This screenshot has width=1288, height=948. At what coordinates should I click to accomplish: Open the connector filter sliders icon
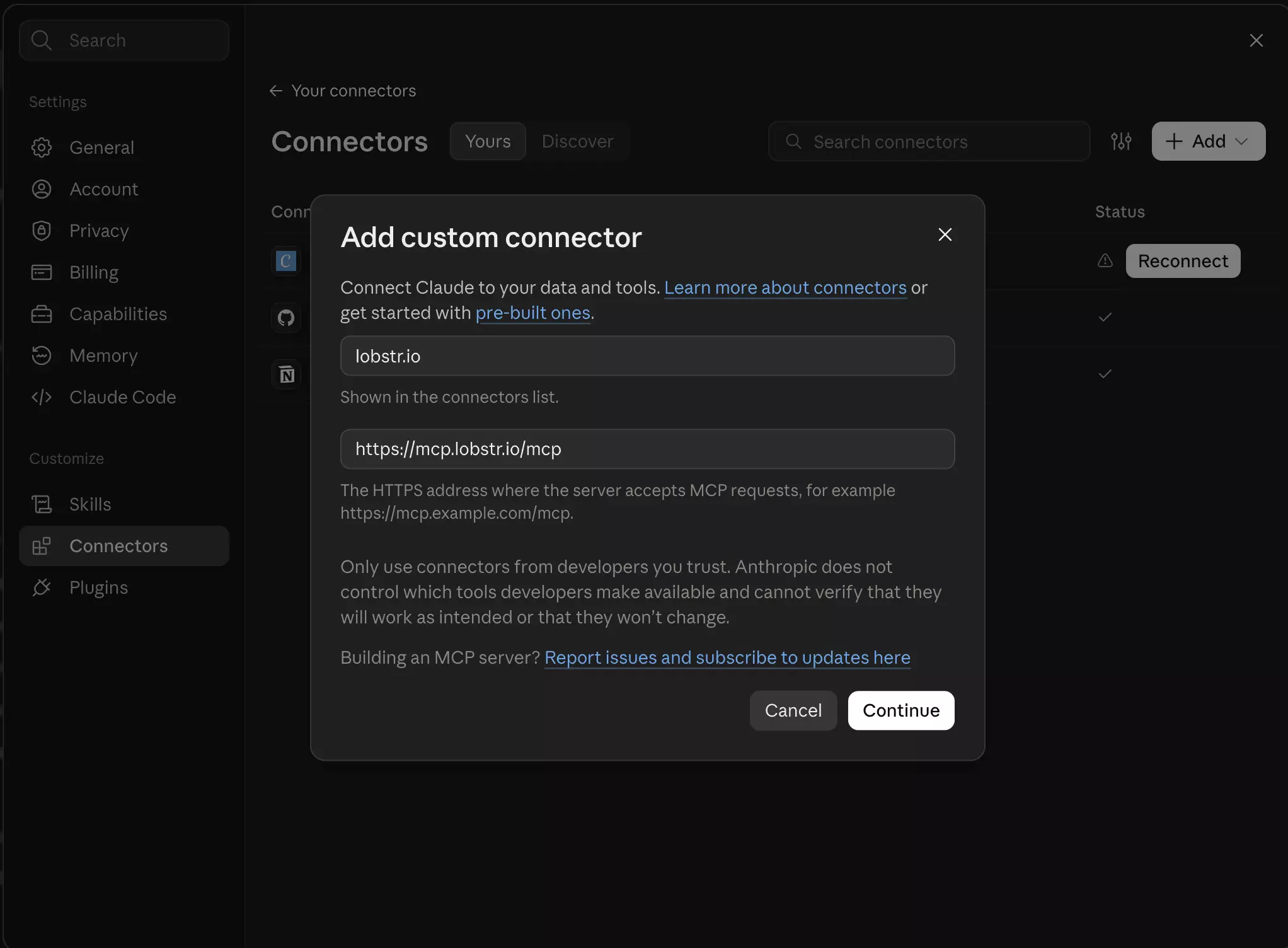(x=1121, y=141)
